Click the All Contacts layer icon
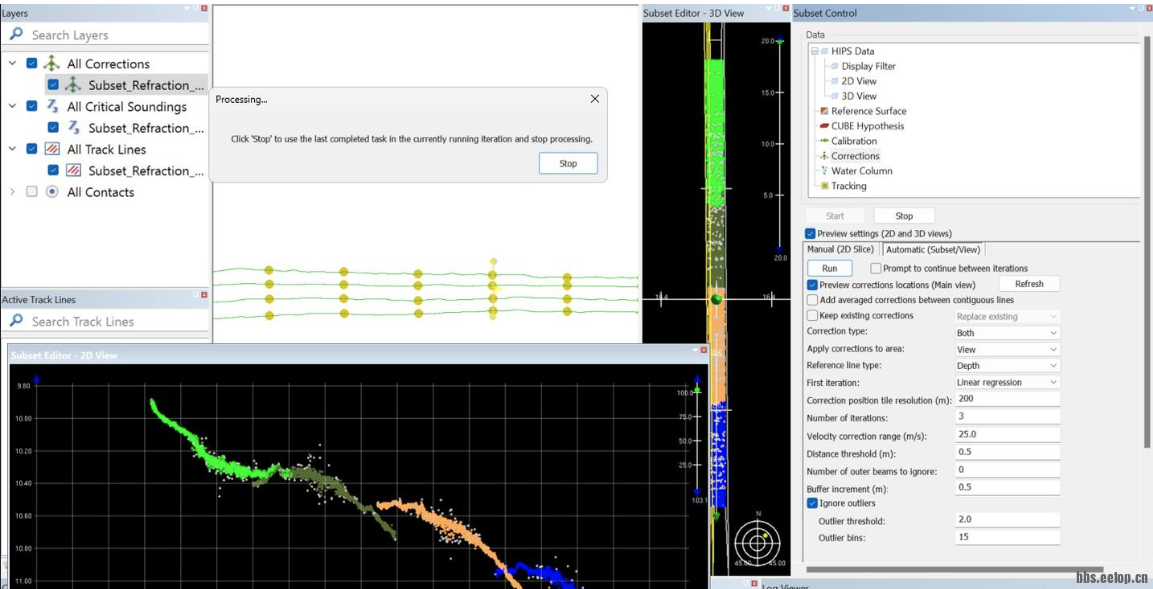The image size is (1153, 589). point(51,192)
